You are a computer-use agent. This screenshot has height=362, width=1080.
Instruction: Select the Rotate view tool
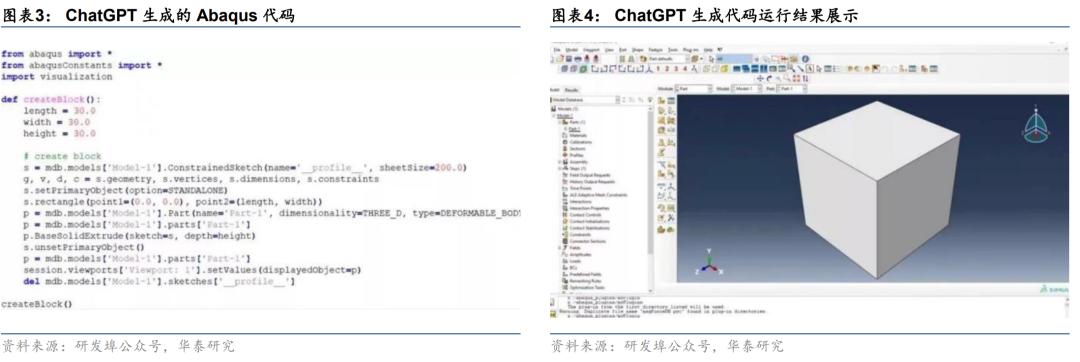tap(769, 78)
